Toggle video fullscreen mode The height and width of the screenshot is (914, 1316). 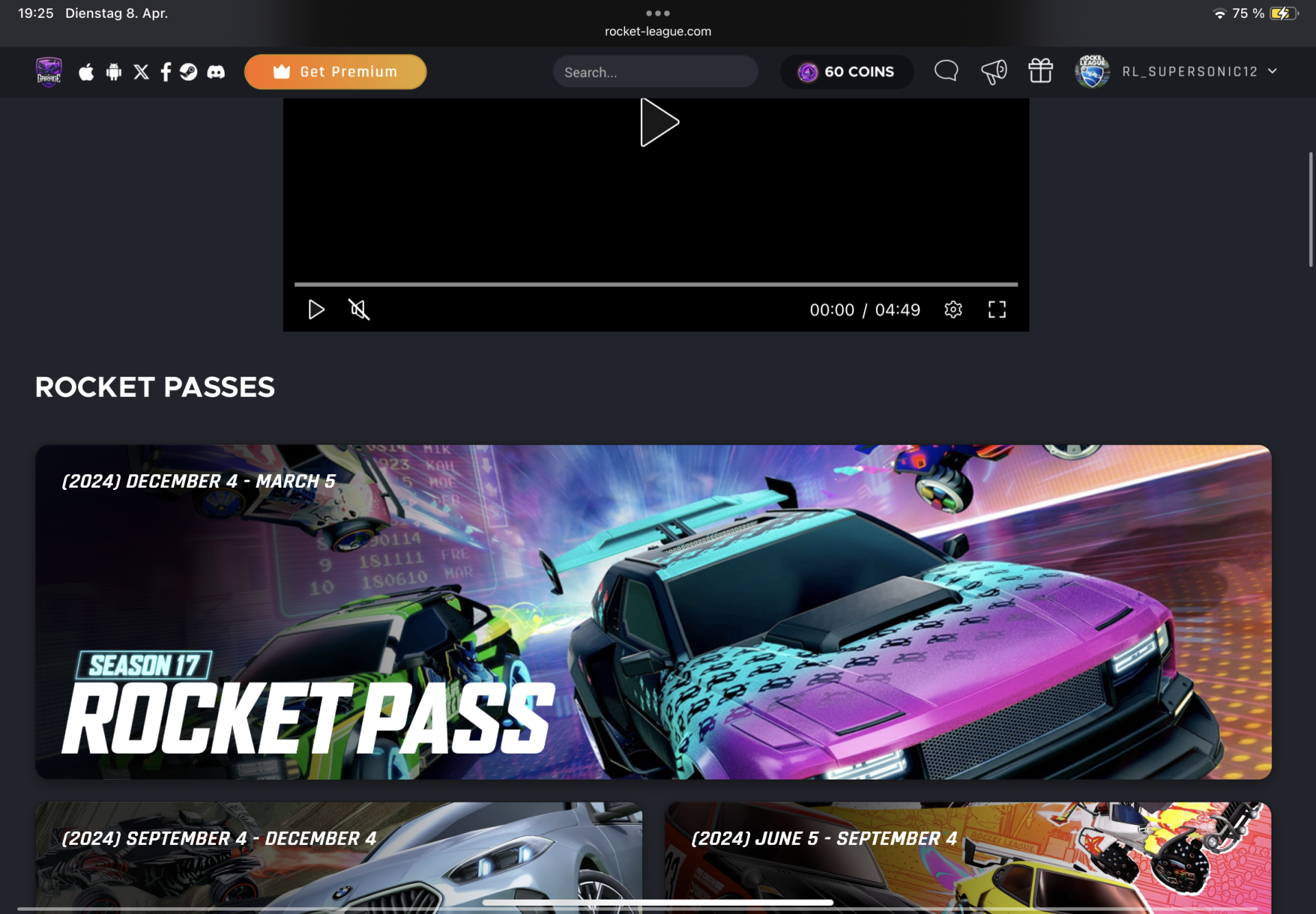[997, 310]
